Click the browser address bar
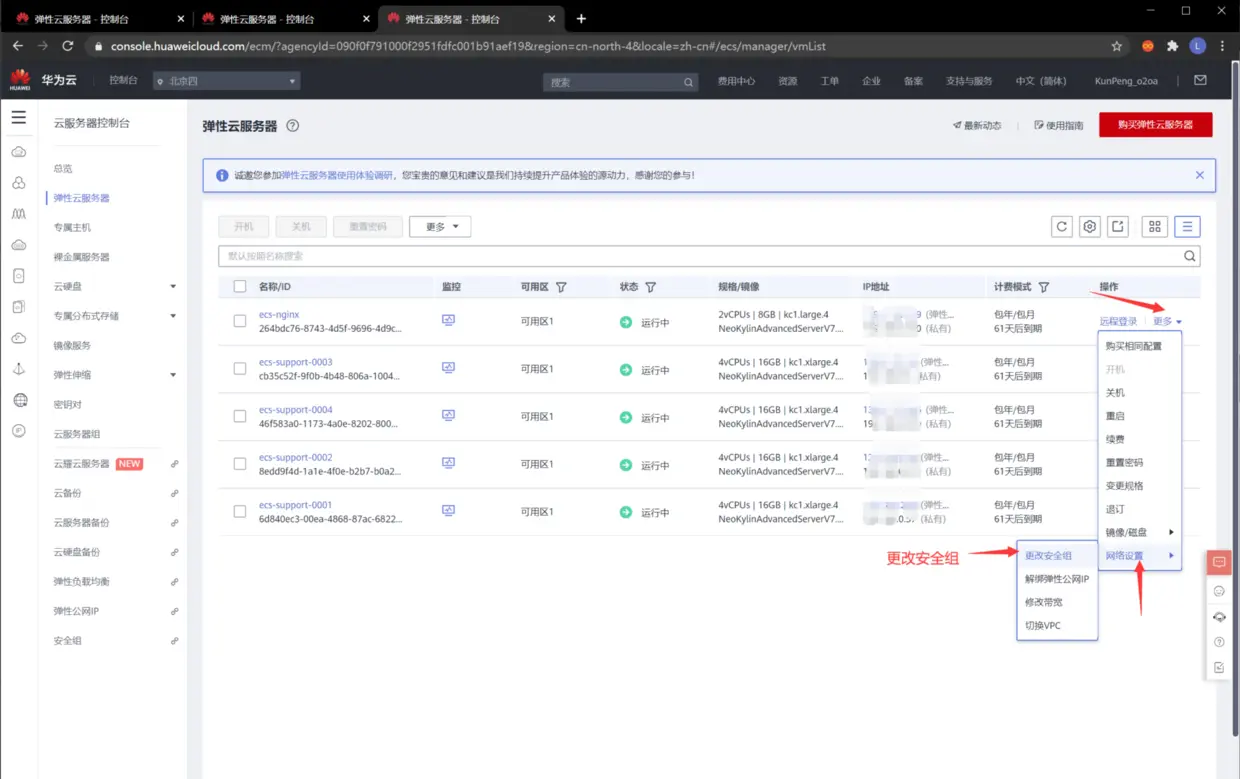The height and width of the screenshot is (779, 1240). pyautogui.click(x=600, y=46)
